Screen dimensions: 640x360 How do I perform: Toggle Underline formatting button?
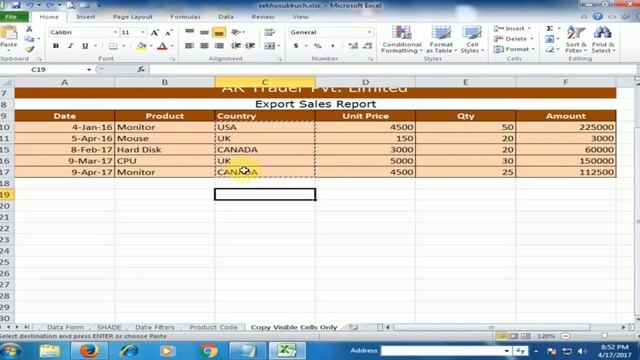[x=85, y=46]
